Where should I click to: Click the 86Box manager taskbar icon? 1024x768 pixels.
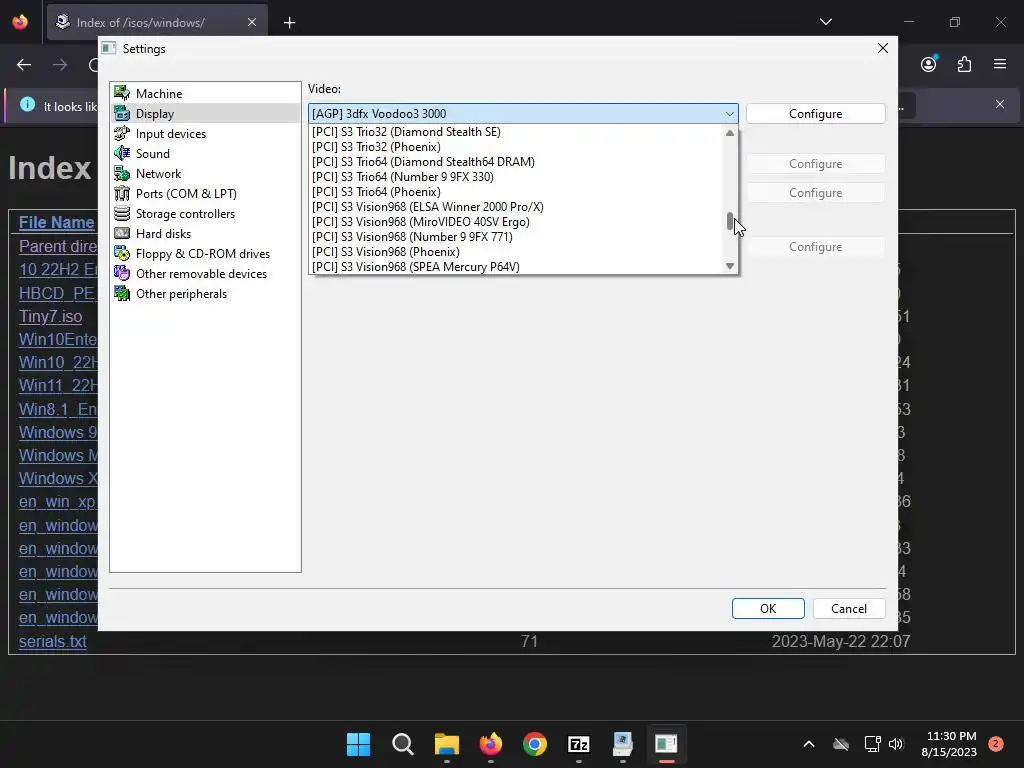[x=623, y=744]
